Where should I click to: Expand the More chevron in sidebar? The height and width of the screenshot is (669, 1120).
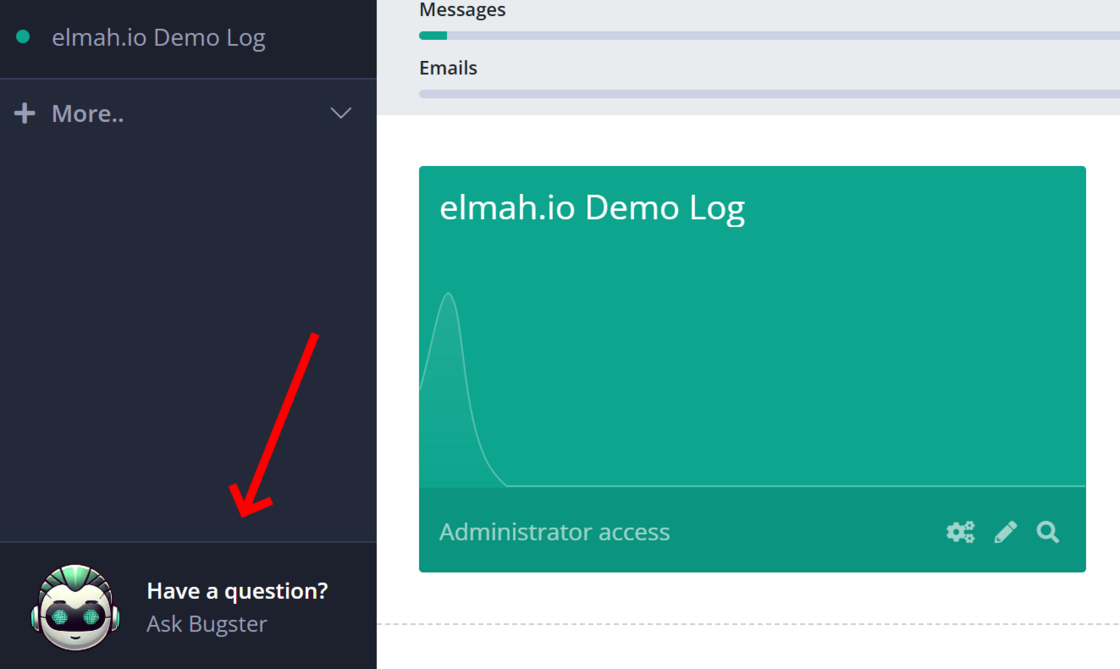pyautogui.click(x=341, y=113)
